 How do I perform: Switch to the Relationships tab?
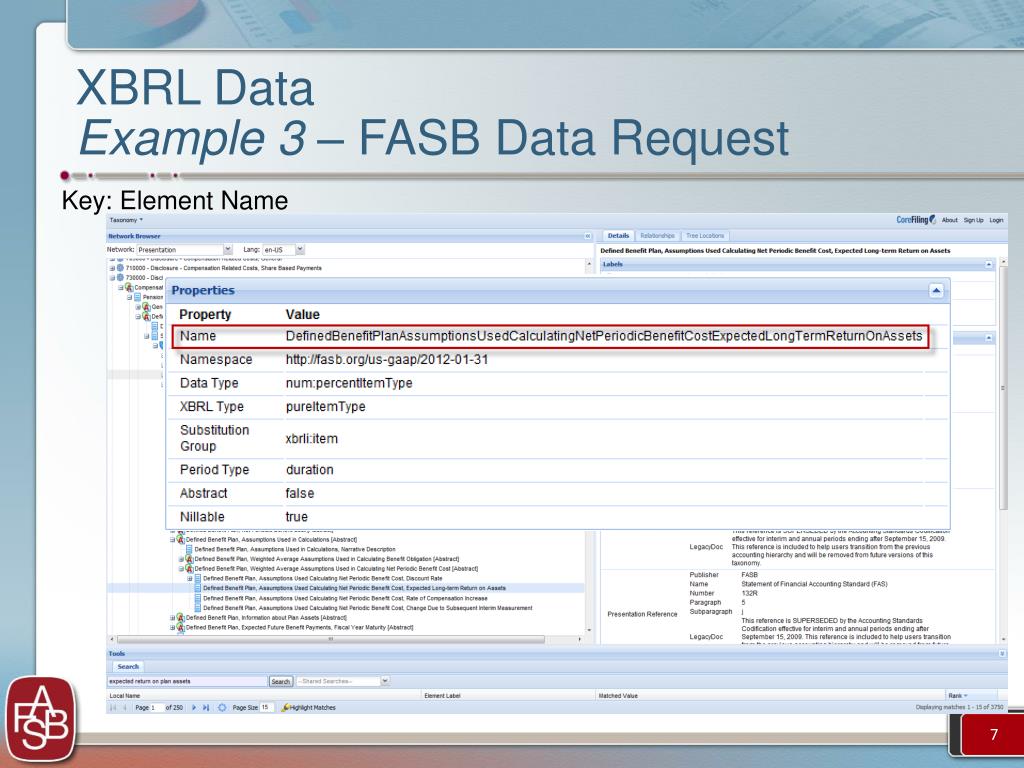point(657,236)
